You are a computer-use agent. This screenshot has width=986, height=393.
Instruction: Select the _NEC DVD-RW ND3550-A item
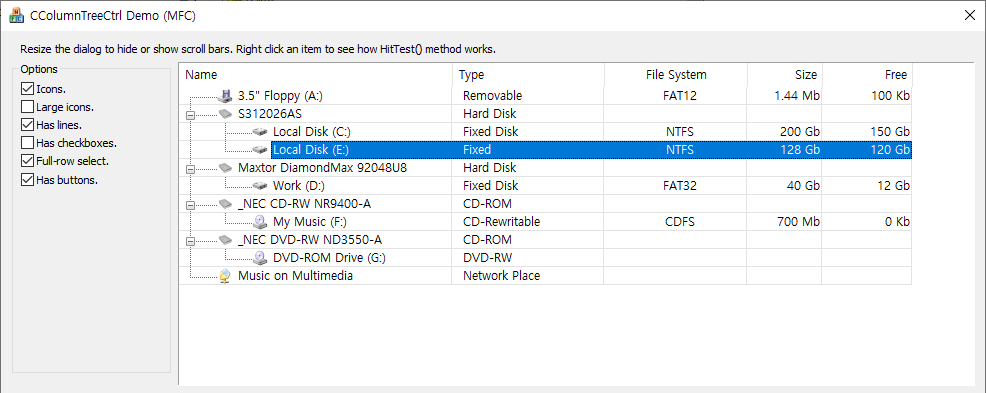point(310,240)
